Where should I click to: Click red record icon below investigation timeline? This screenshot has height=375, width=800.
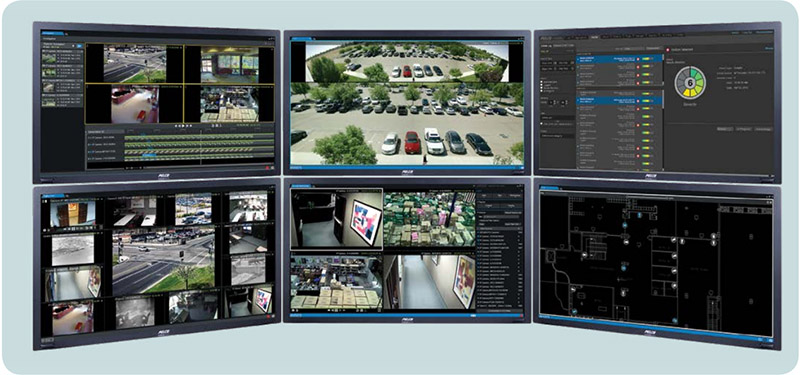coord(267,168)
